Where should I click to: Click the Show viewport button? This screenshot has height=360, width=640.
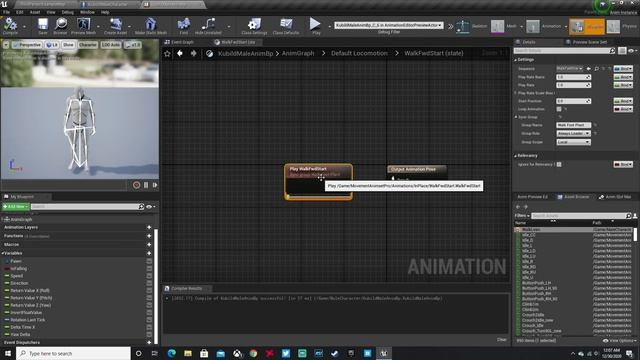68,45
